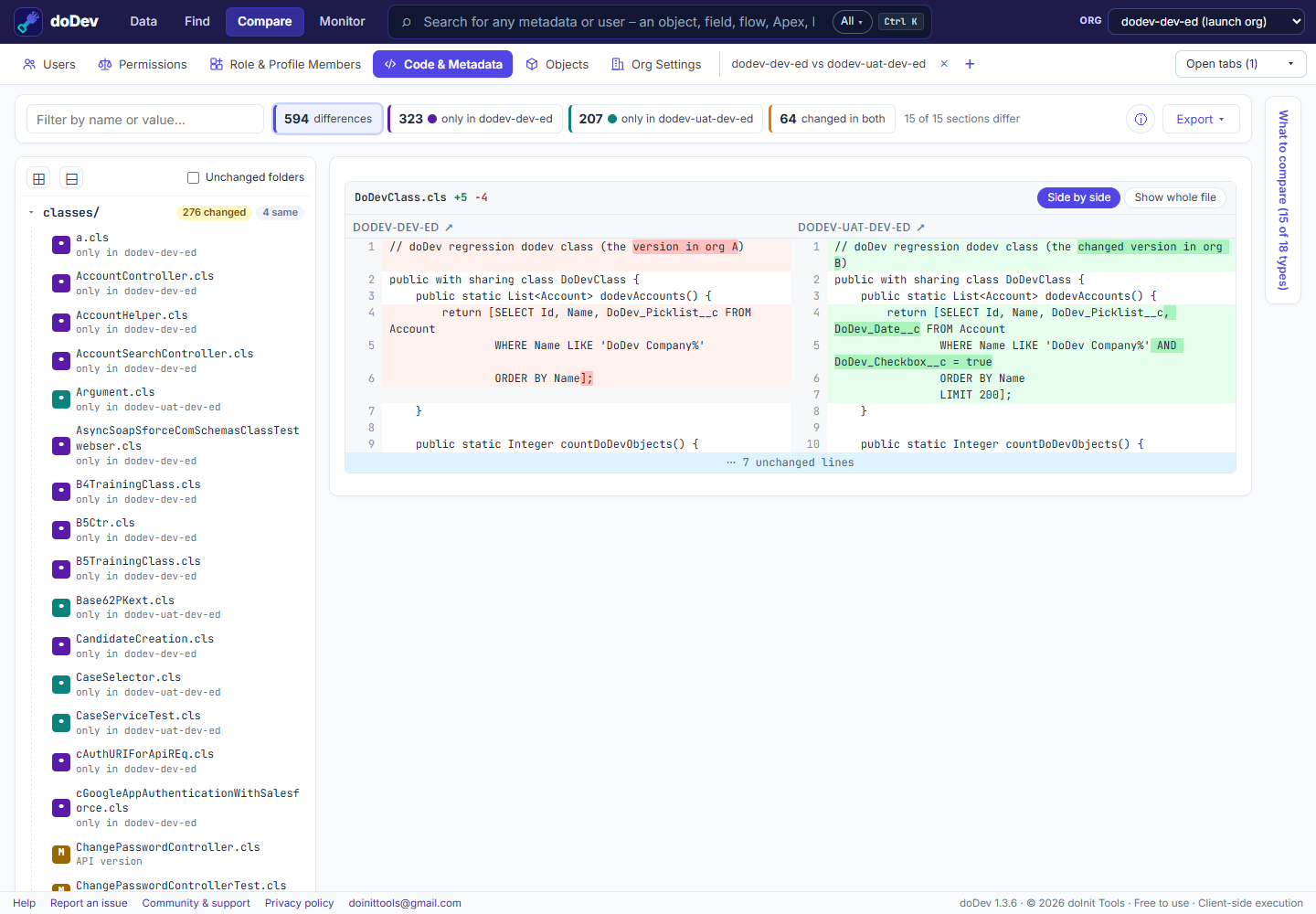Close dodev-dev-ed vs dodev-uat-dev-ed tab
The image size is (1316, 914).
[x=944, y=64]
